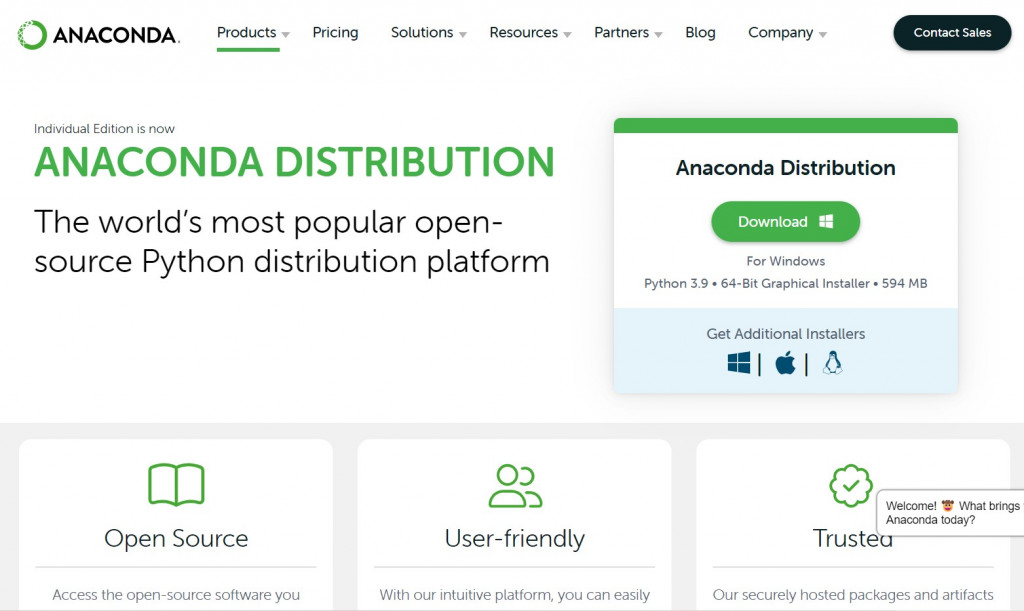Click the Get Additional Installers link
The width and height of the screenshot is (1024, 611).
tap(786, 334)
